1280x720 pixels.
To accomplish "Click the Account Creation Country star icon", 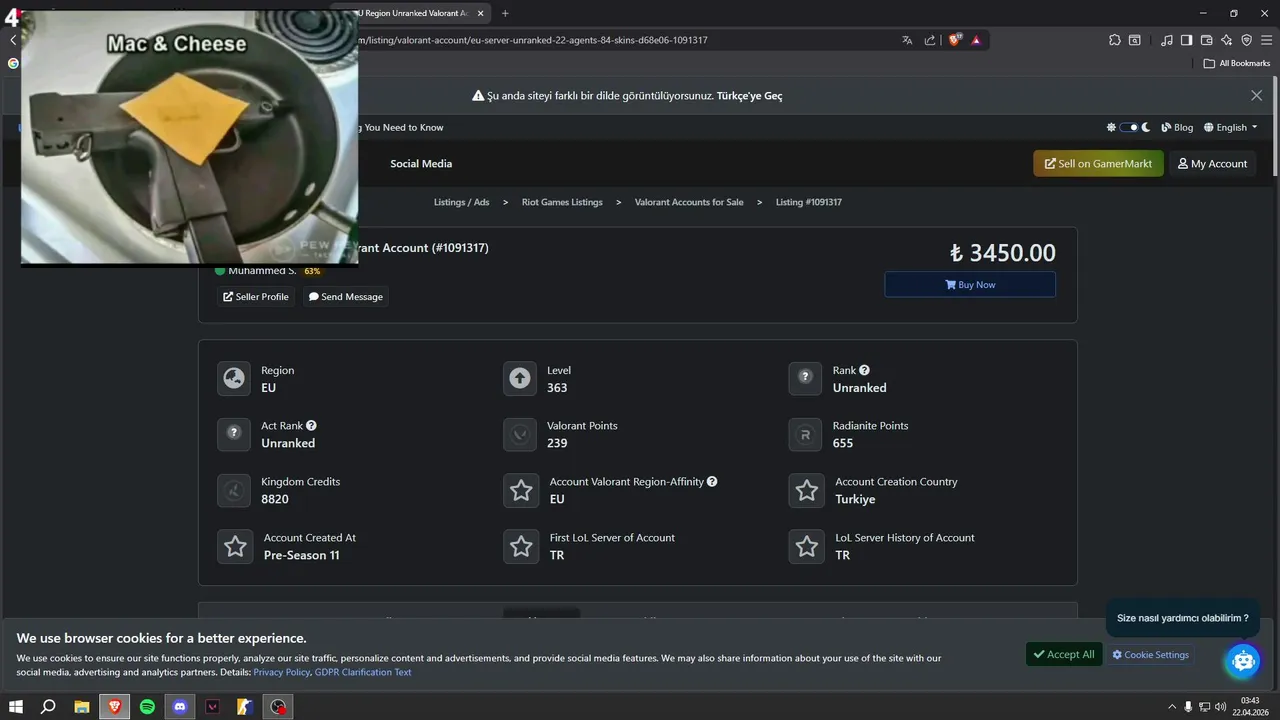I will 806,490.
